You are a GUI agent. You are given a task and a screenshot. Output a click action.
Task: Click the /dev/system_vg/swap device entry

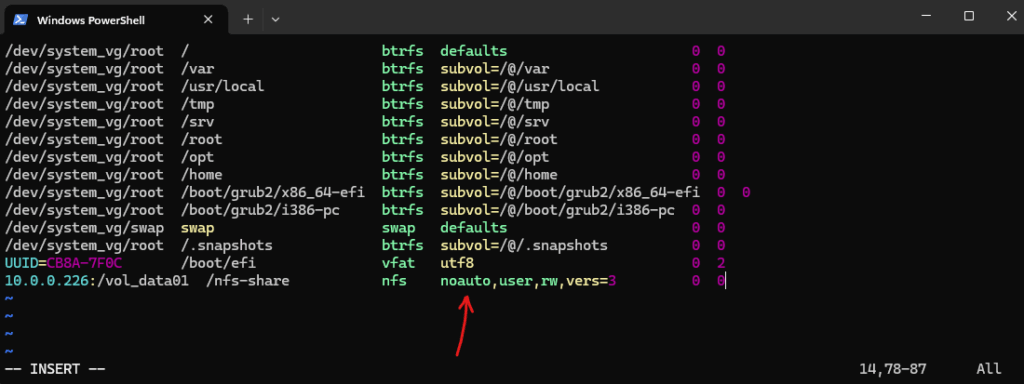pyautogui.click(x=84, y=229)
